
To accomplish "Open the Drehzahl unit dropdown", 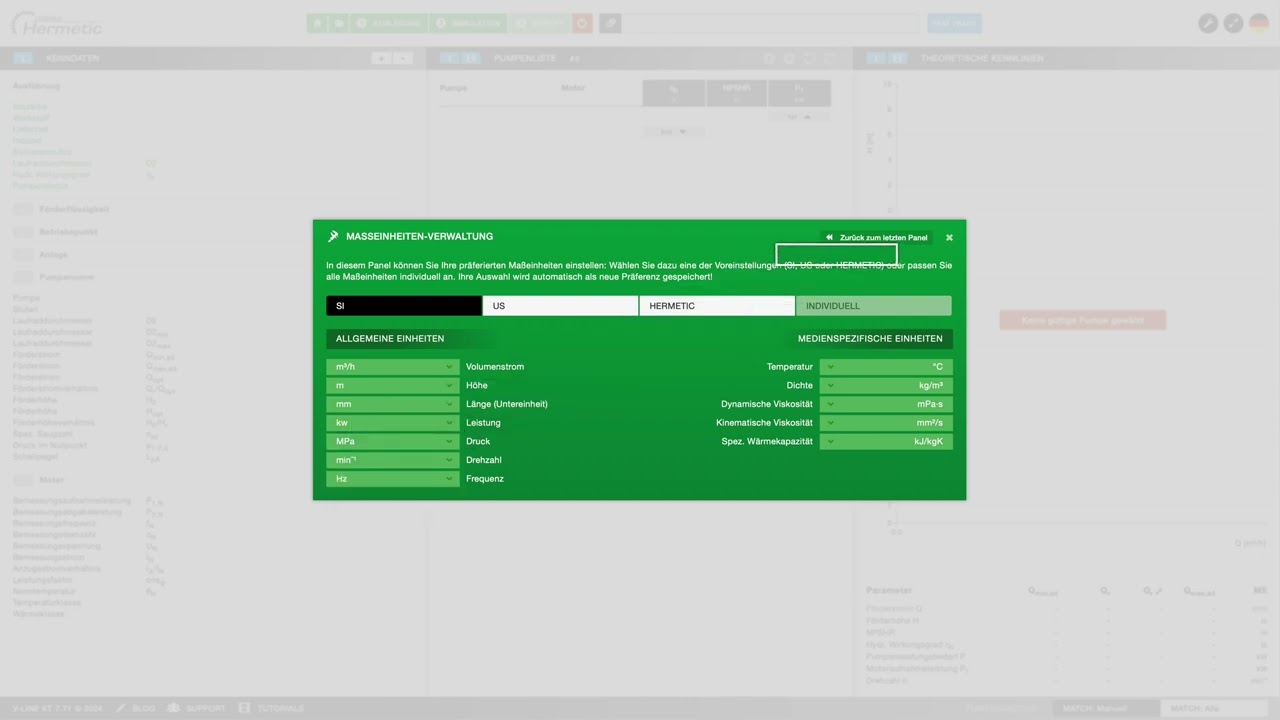I will tap(393, 460).
